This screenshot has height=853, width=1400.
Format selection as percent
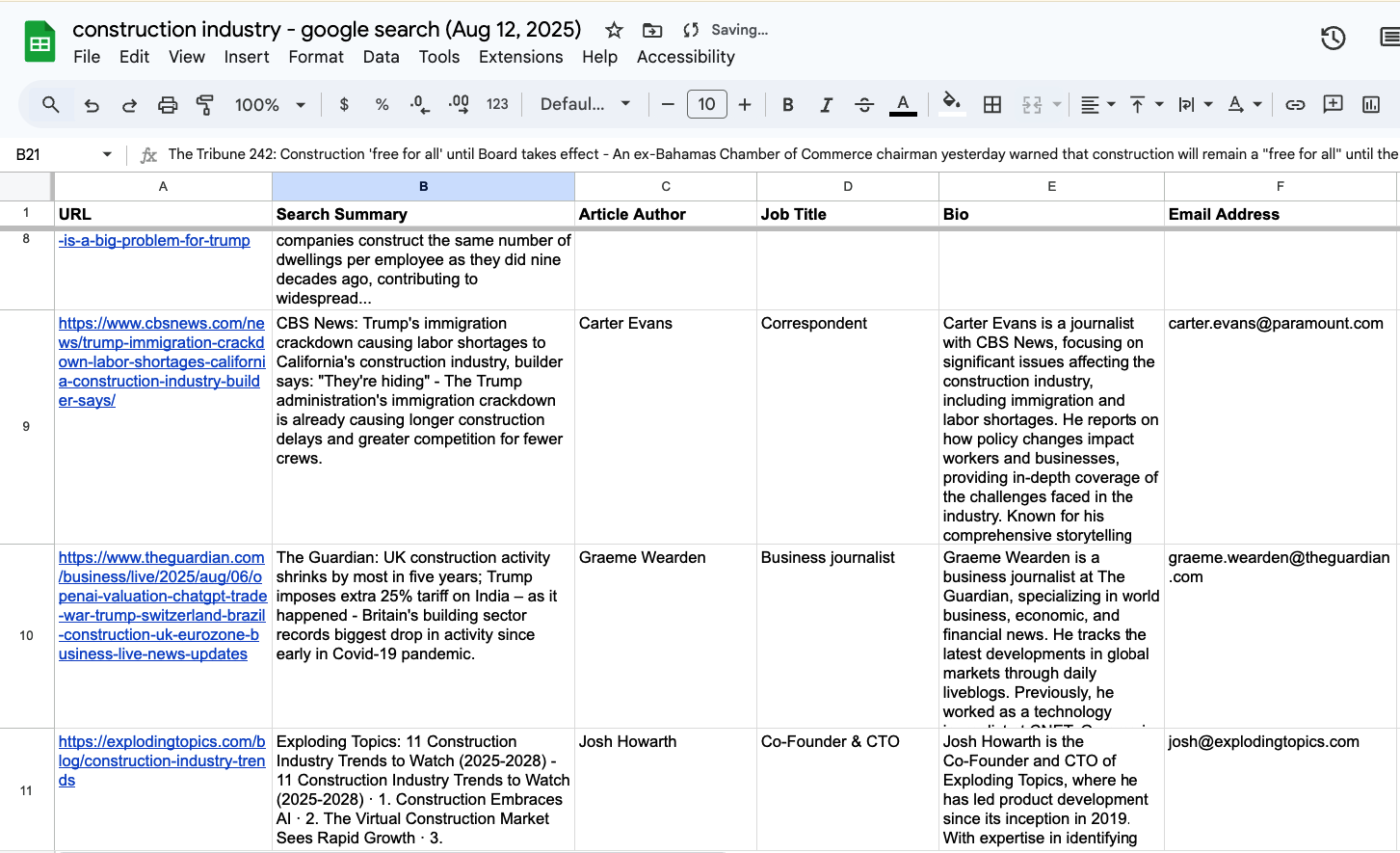click(382, 103)
